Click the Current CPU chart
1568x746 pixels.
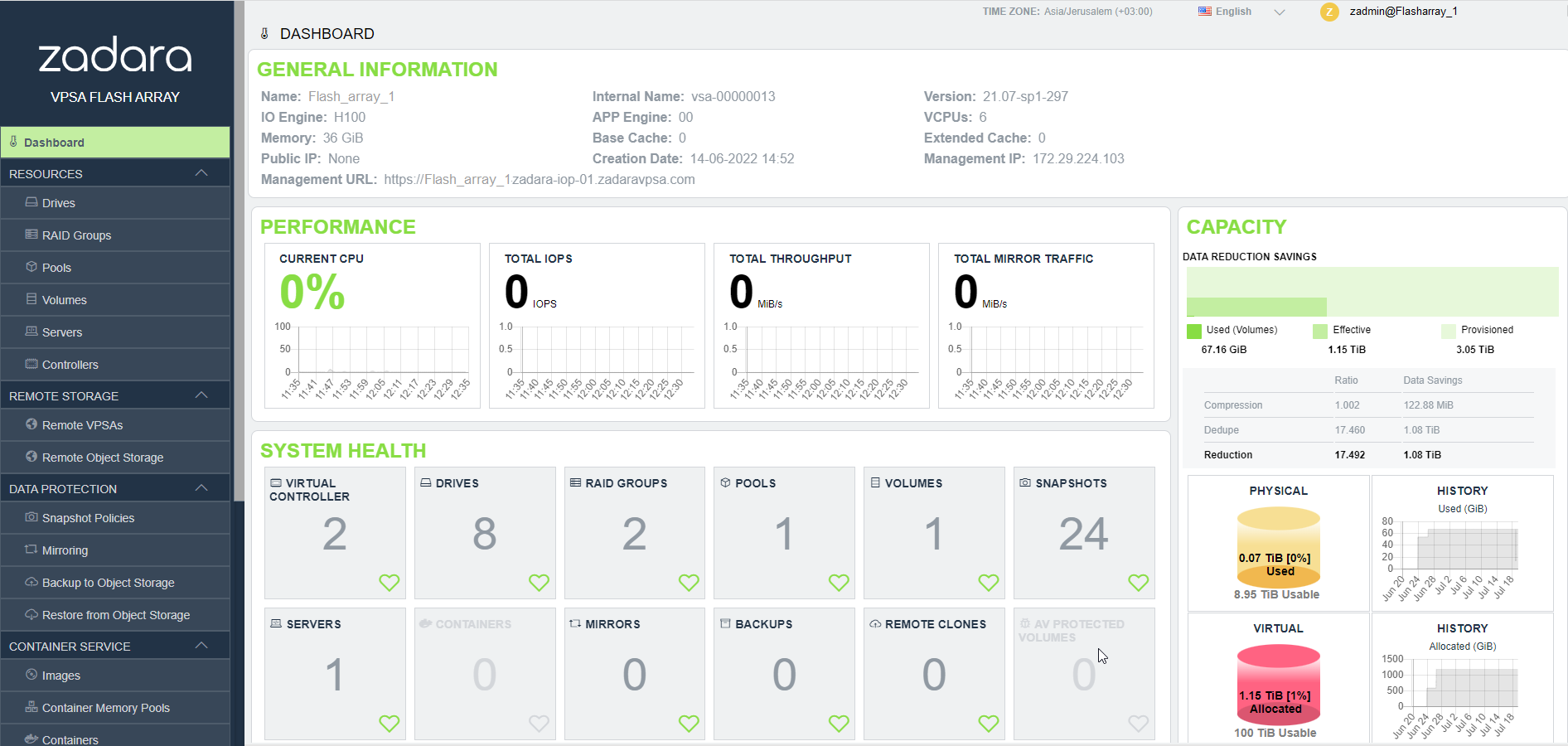tap(375, 361)
